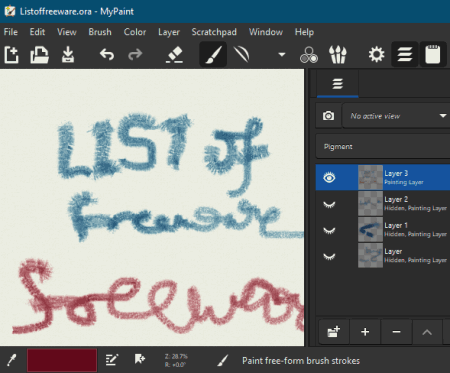This screenshot has height=373, width=450.
Task: Open the Pigment blend mode selector
Action: coord(383,146)
